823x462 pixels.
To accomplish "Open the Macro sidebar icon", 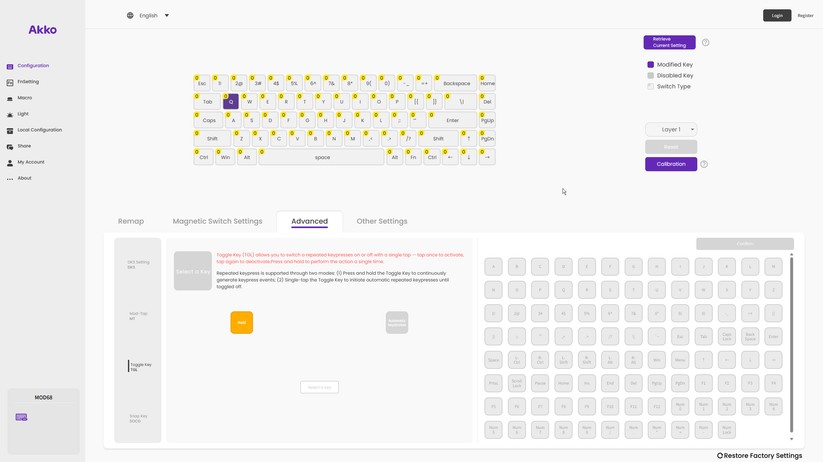I will tap(10, 98).
